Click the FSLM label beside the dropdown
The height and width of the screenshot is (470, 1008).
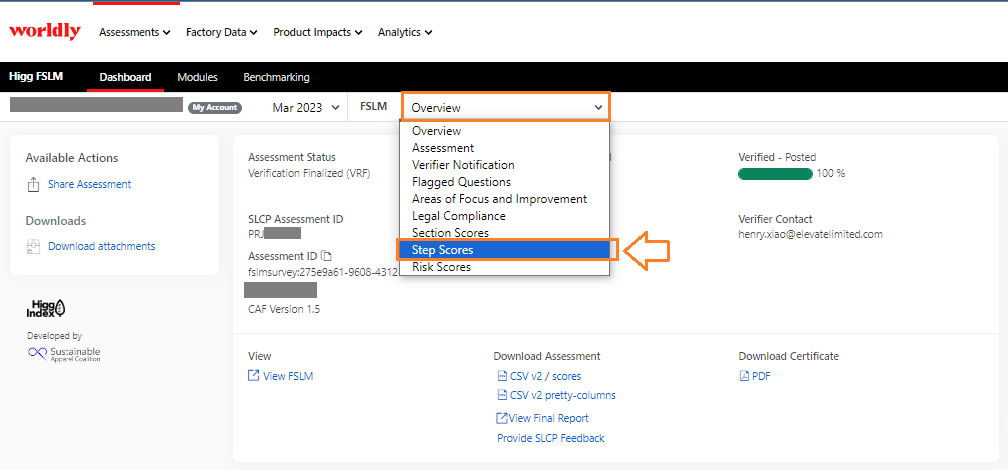pyautogui.click(x=373, y=107)
